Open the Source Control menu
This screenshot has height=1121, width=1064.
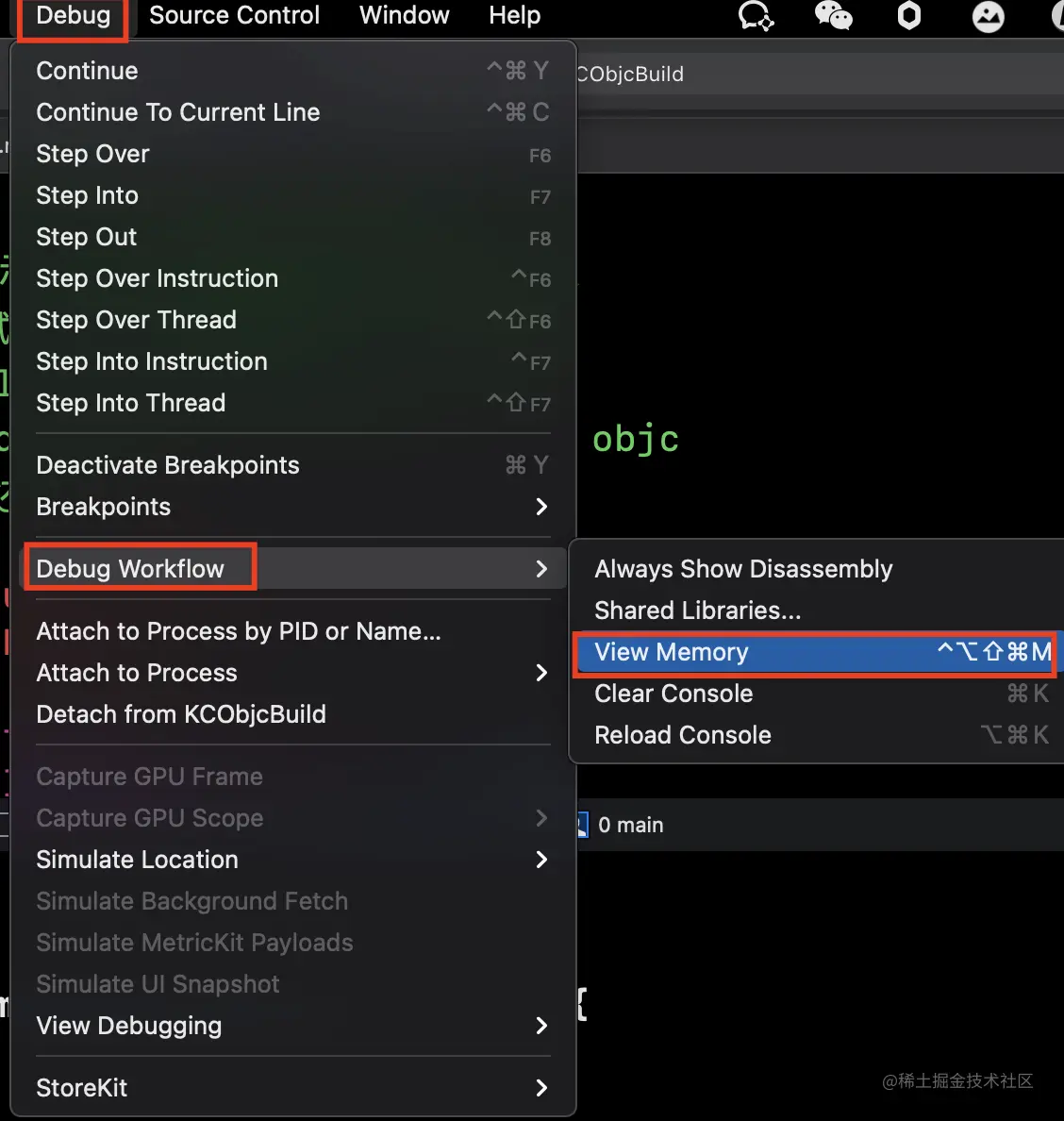234,16
